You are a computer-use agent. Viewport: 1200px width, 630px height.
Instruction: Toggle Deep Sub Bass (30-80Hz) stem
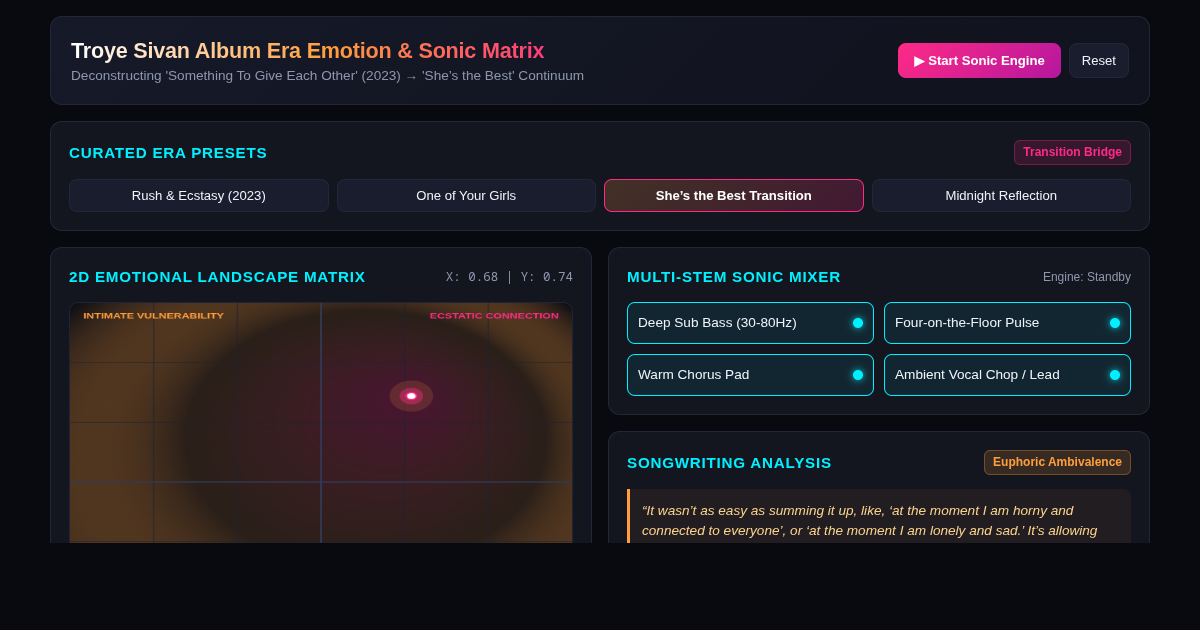[750, 323]
